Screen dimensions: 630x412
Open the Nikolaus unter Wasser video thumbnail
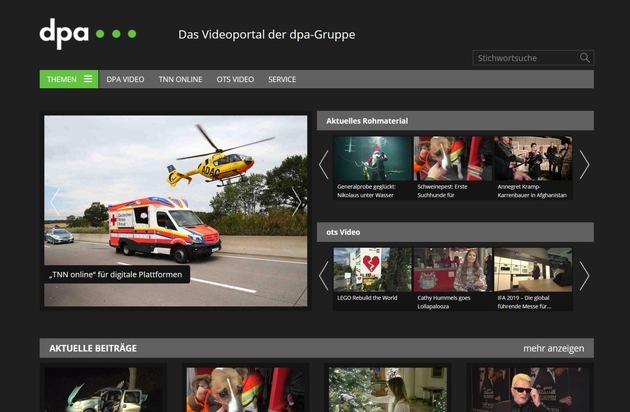coord(372,158)
